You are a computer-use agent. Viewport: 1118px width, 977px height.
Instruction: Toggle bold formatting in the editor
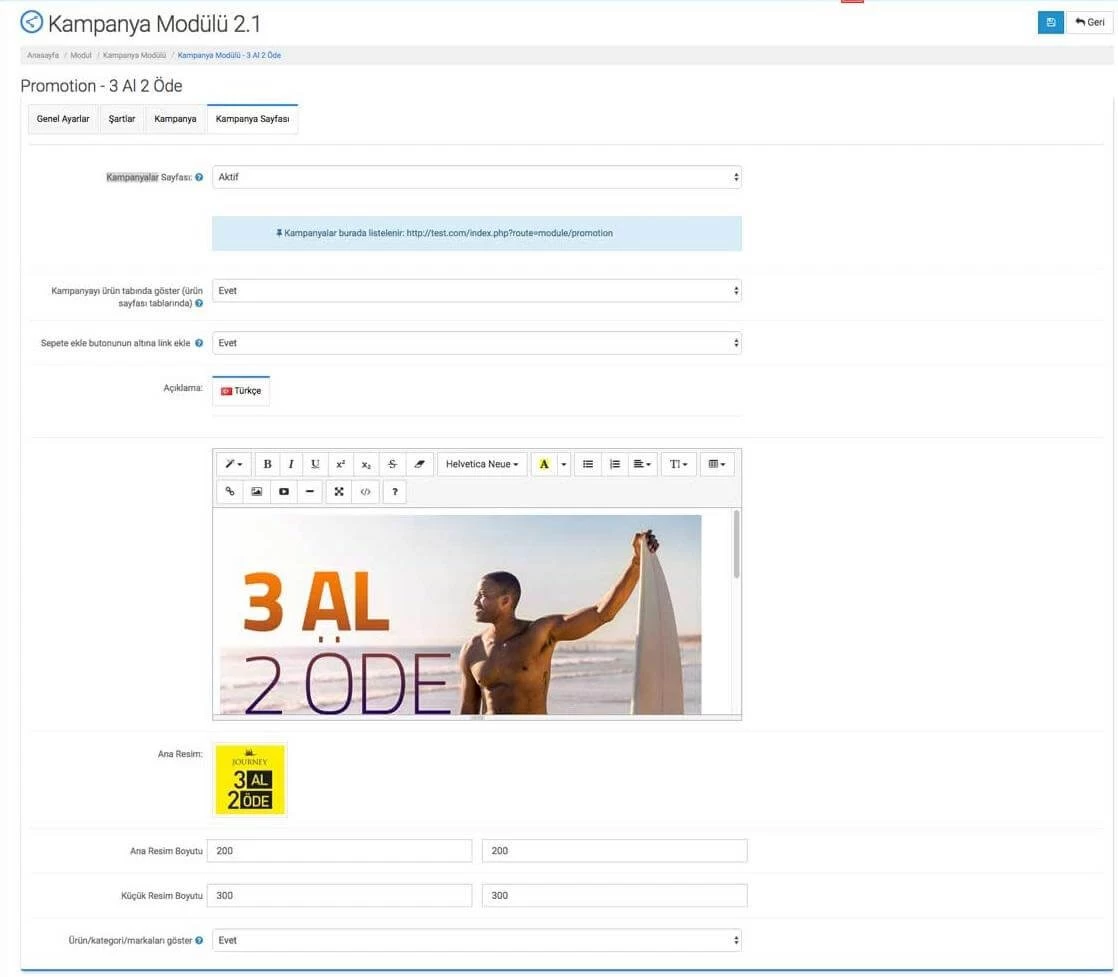tap(267, 464)
